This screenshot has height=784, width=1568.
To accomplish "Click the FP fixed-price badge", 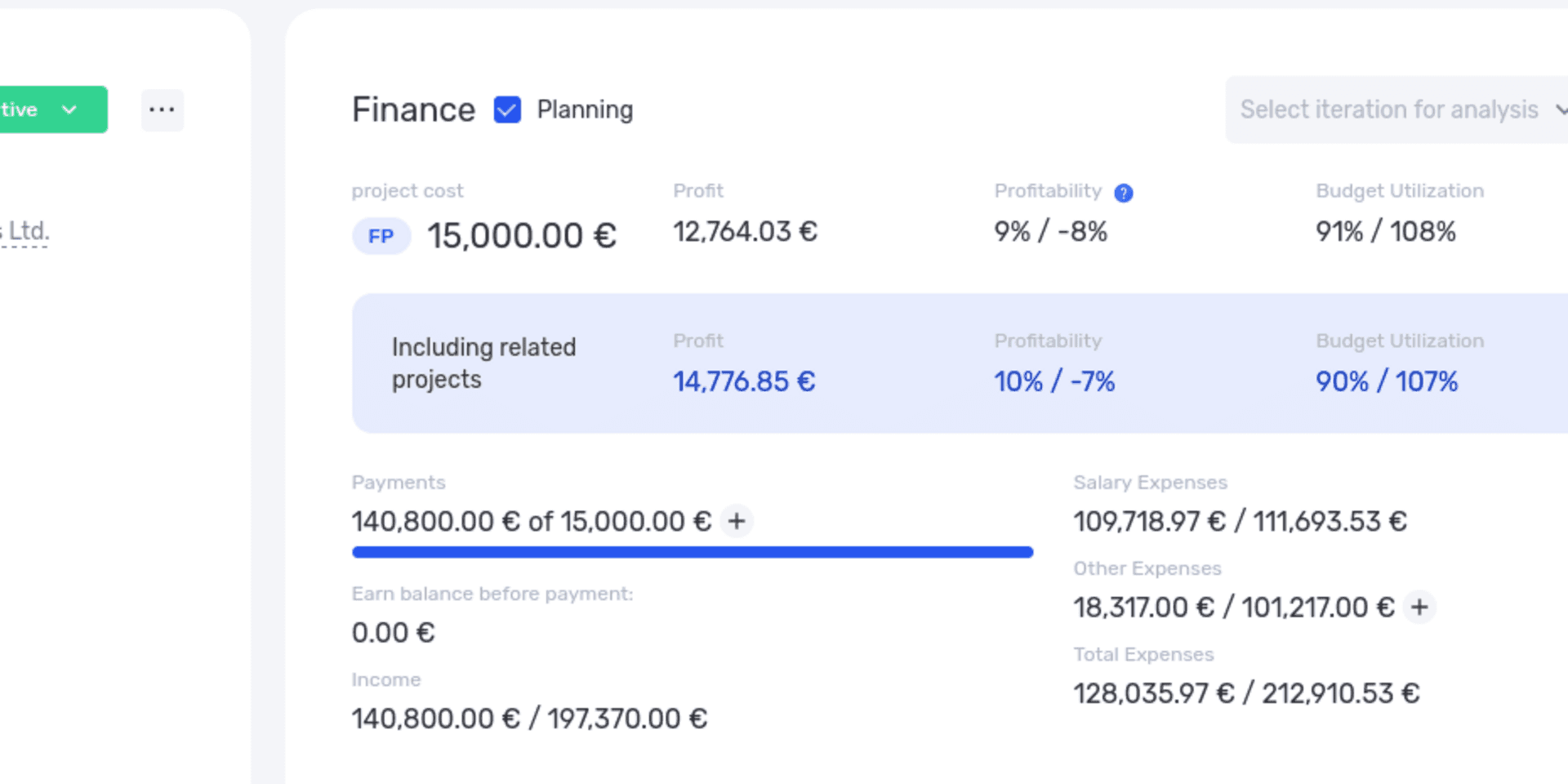I will (x=381, y=236).
